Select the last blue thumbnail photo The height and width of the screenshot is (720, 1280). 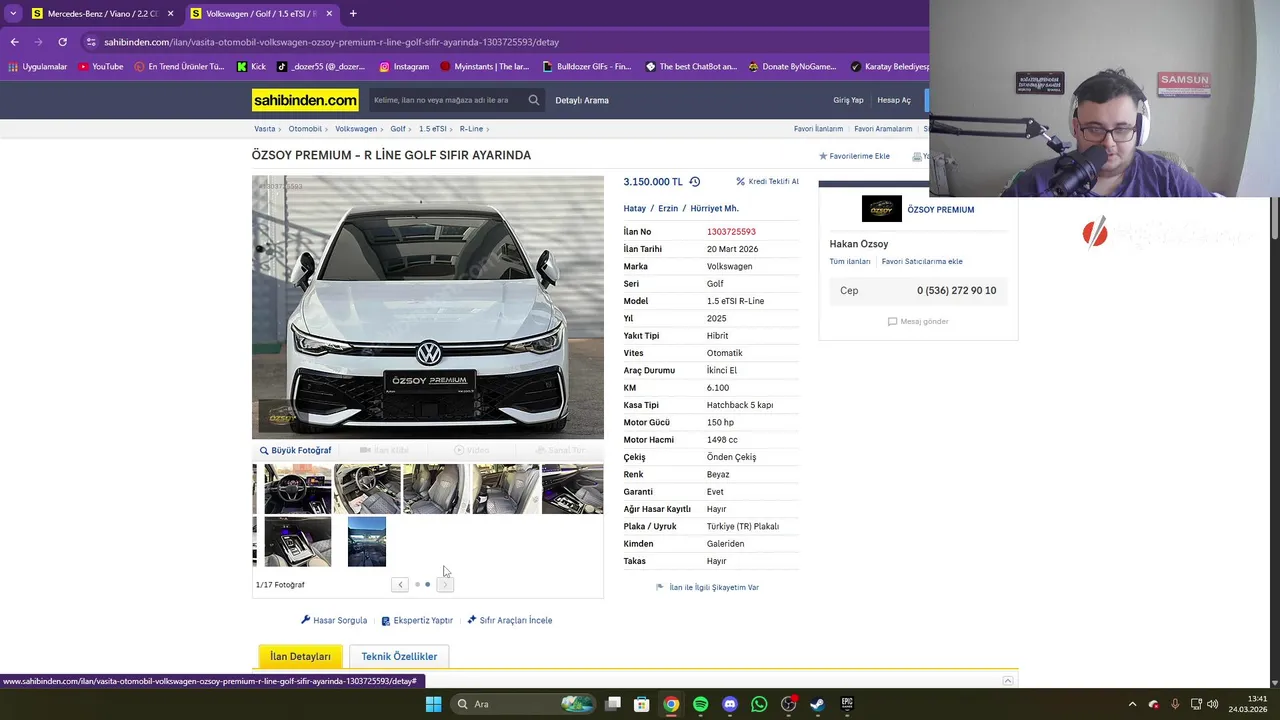[x=367, y=541]
